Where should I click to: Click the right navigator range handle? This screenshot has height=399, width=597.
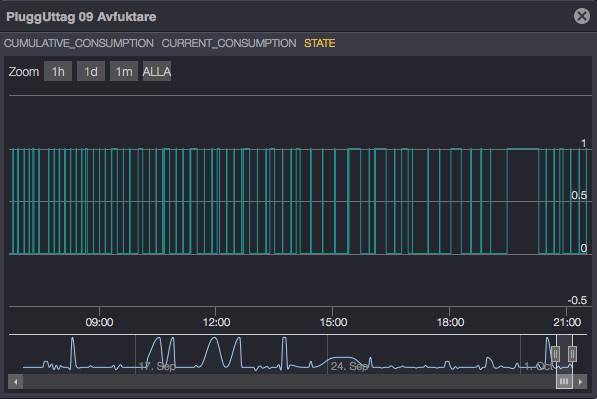click(x=572, y=354)
